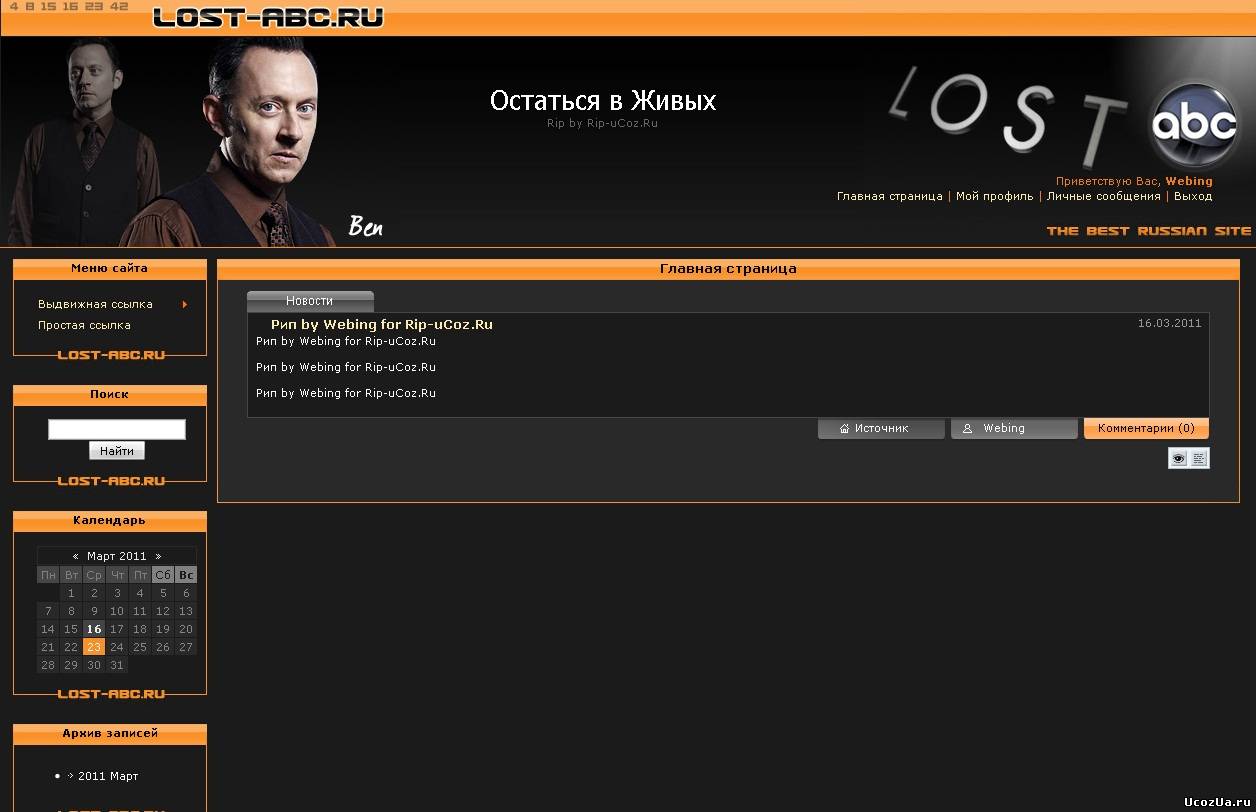1256x812 pixels.
Task: Open Личные сообщения in the header
Action: [1103, 196]
